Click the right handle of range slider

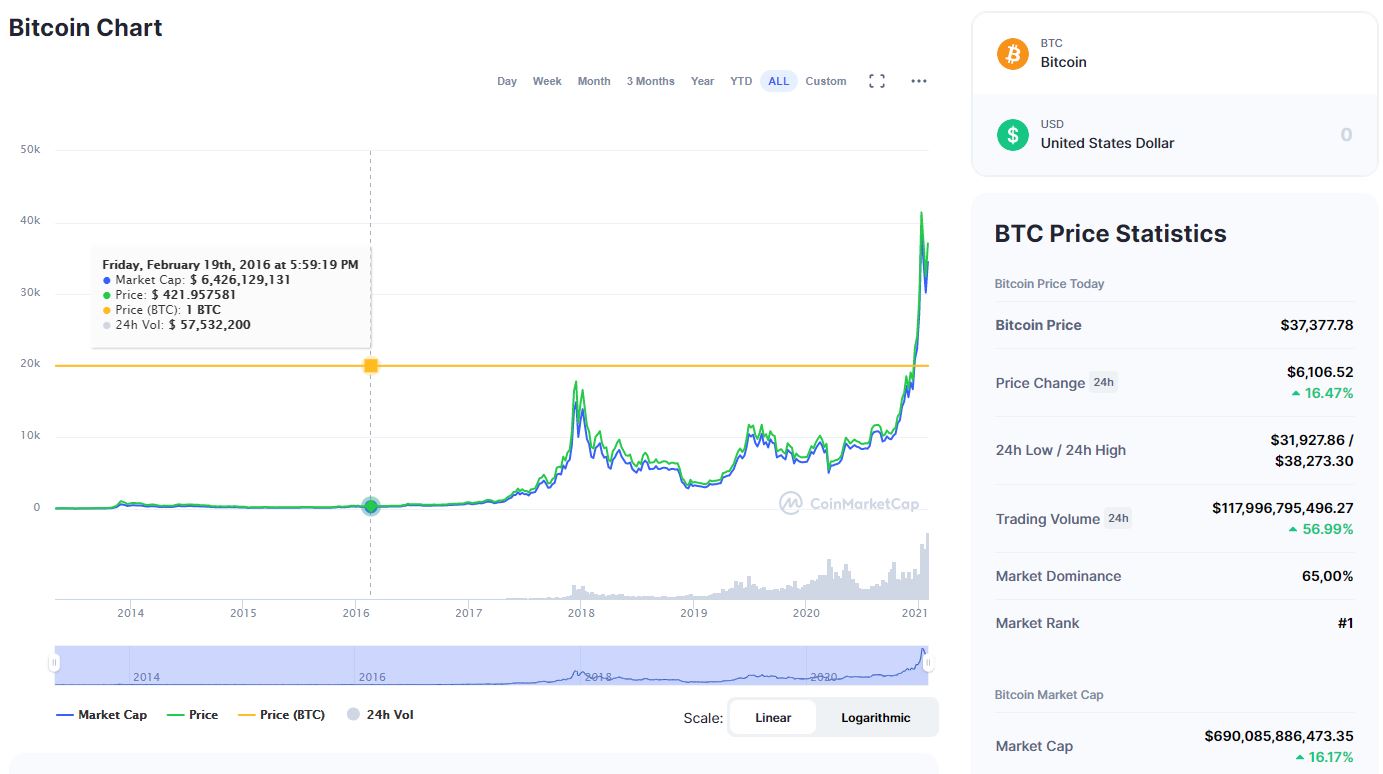point(928,662)
